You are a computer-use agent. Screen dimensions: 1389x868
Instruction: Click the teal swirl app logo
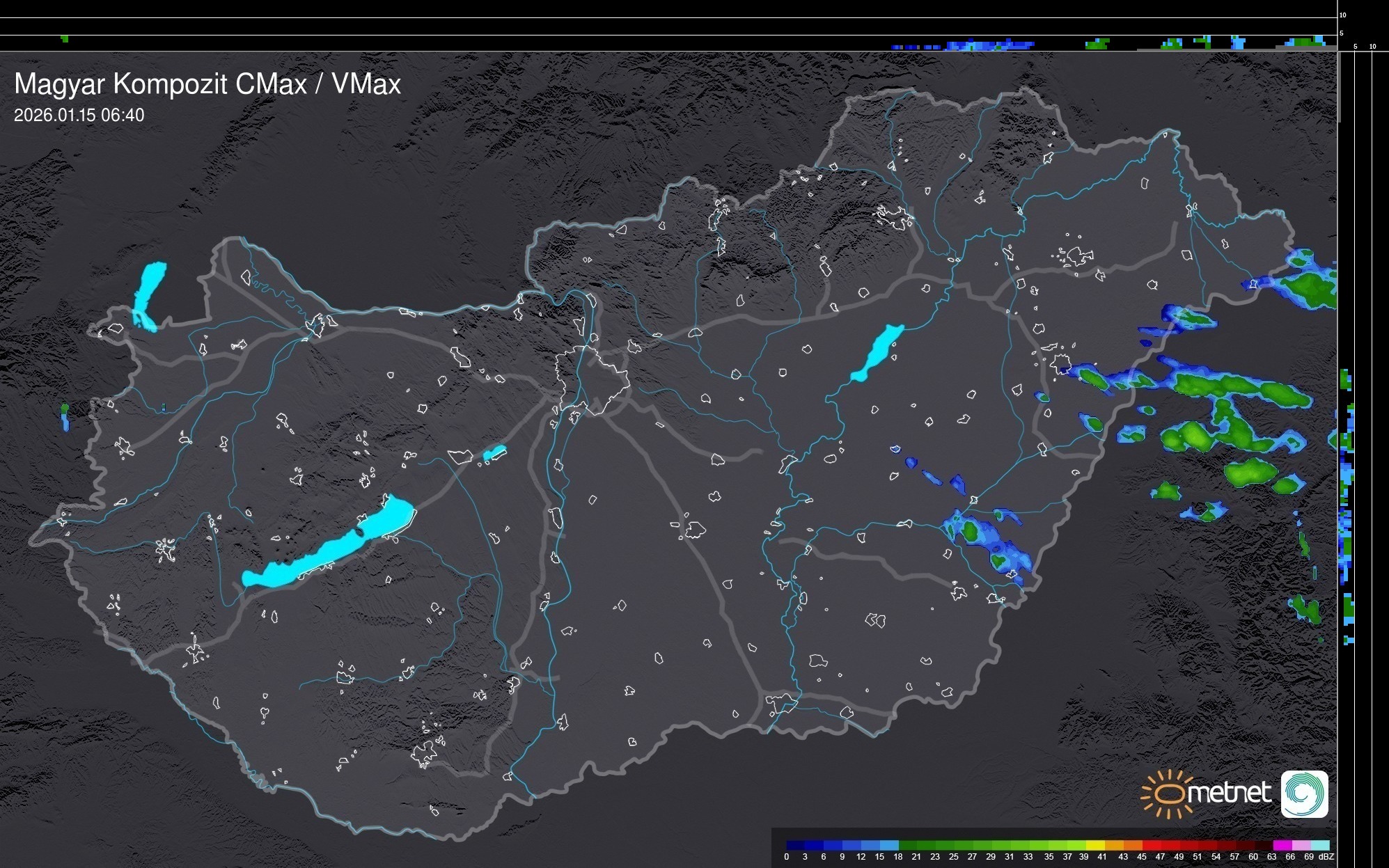(x=1304, y=794)
